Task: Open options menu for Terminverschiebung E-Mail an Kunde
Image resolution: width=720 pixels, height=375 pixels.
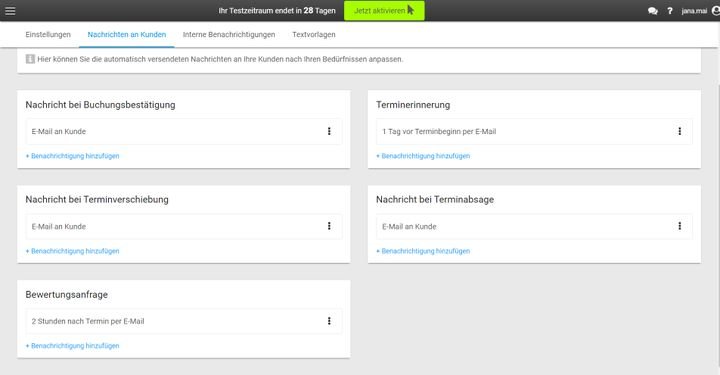Action: [329, 226]
